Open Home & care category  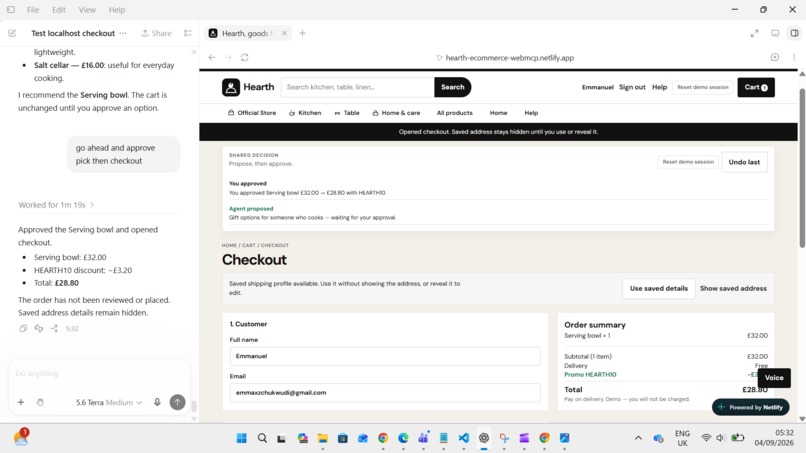coord(396,113)
